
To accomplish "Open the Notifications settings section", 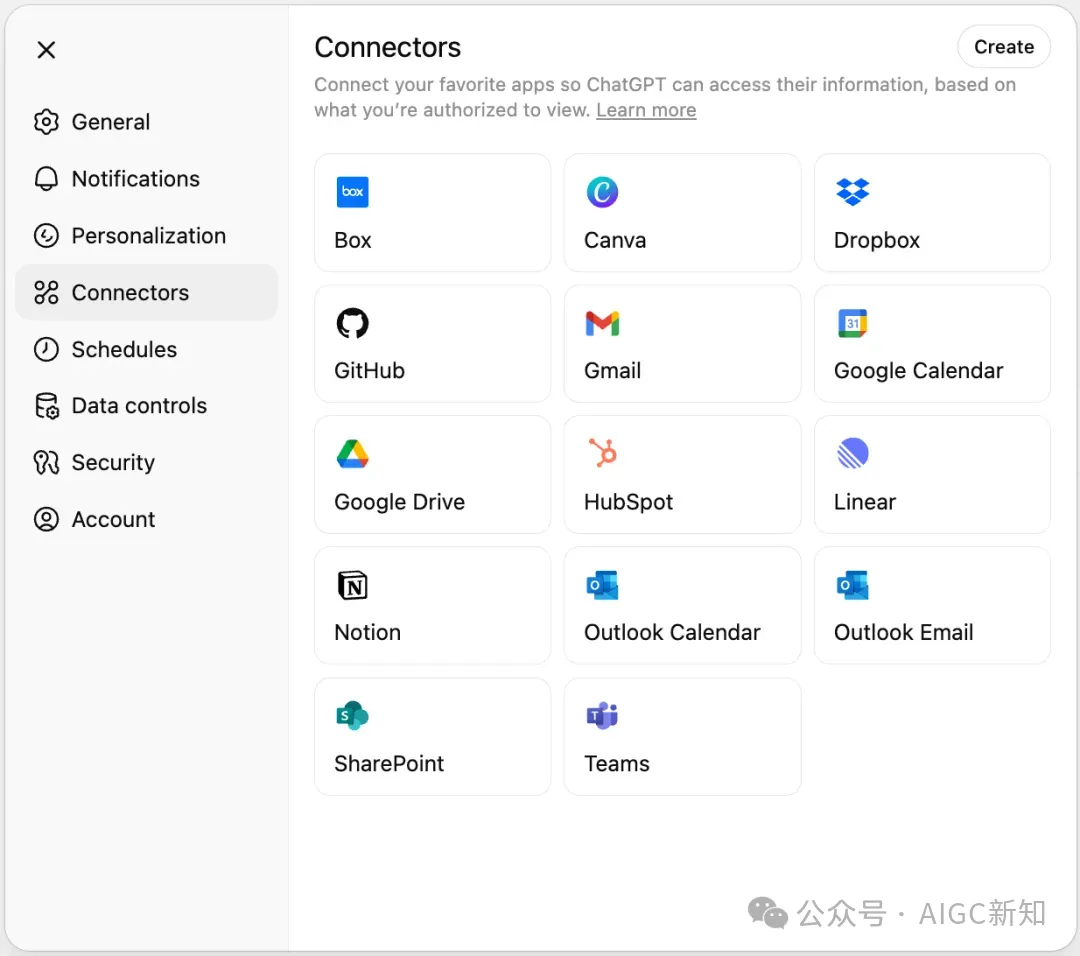I will tap(135, 179).
